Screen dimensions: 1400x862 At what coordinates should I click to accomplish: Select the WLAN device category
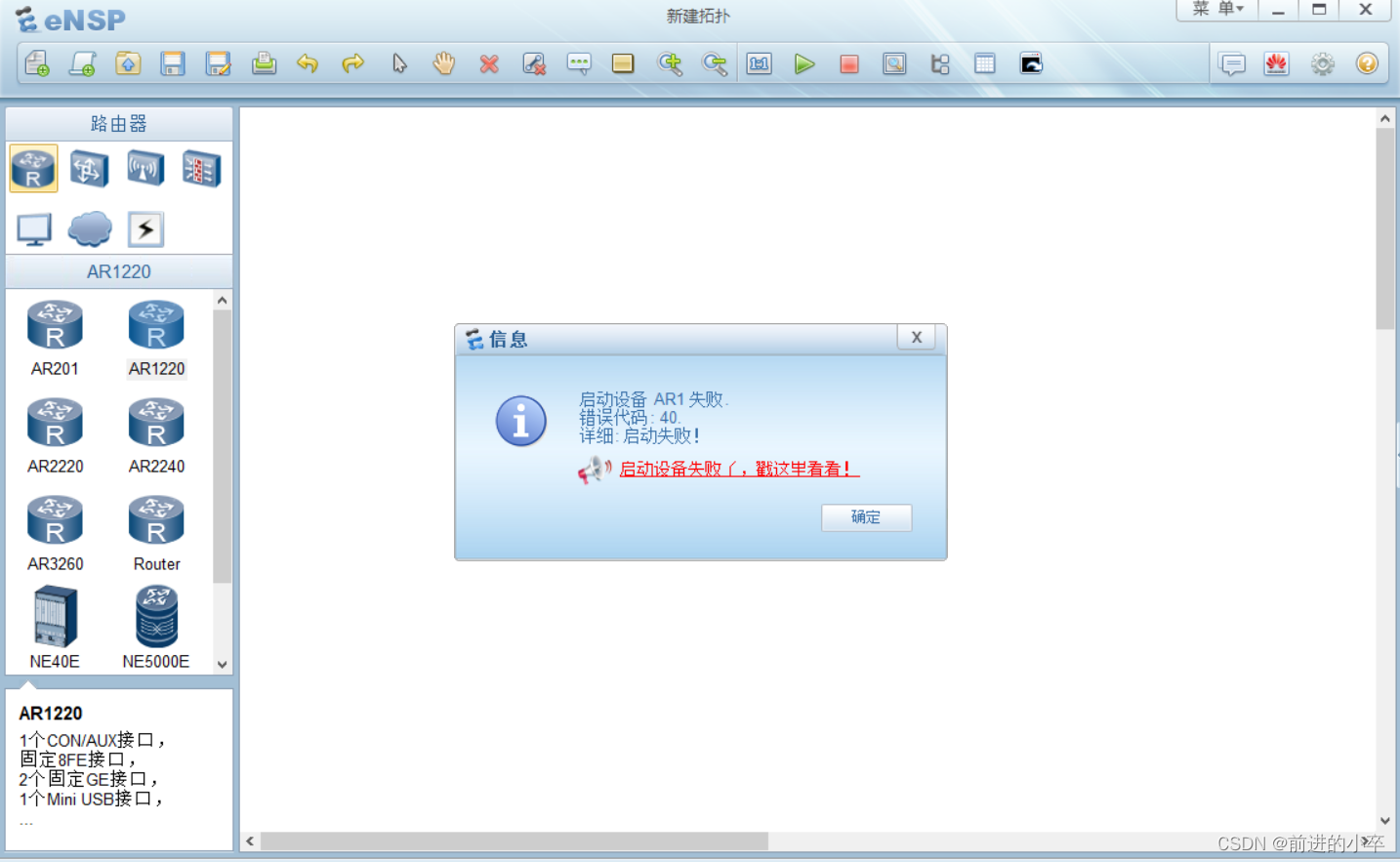[145, 169]
